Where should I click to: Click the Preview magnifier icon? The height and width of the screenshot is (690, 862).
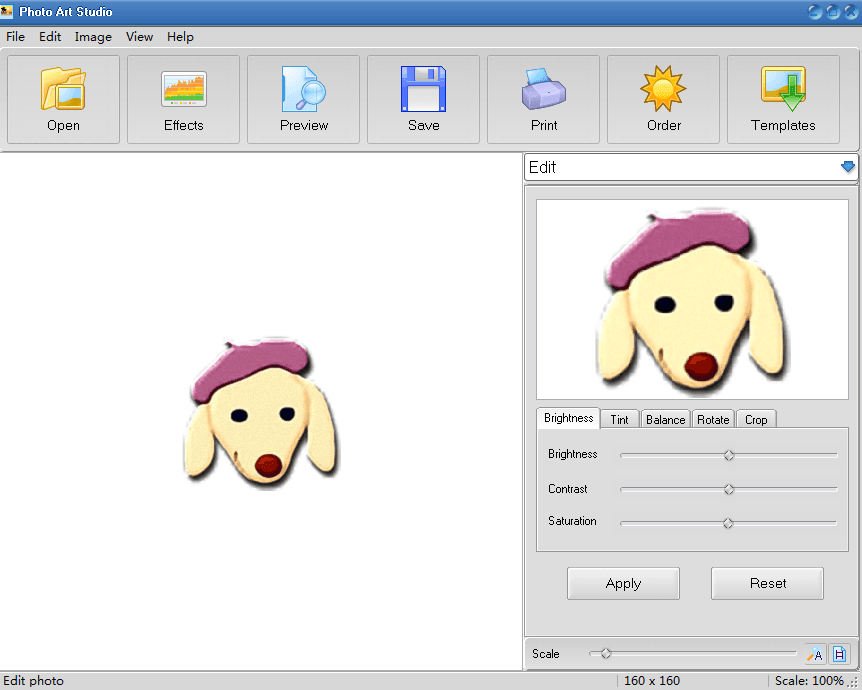coord(304,88)
